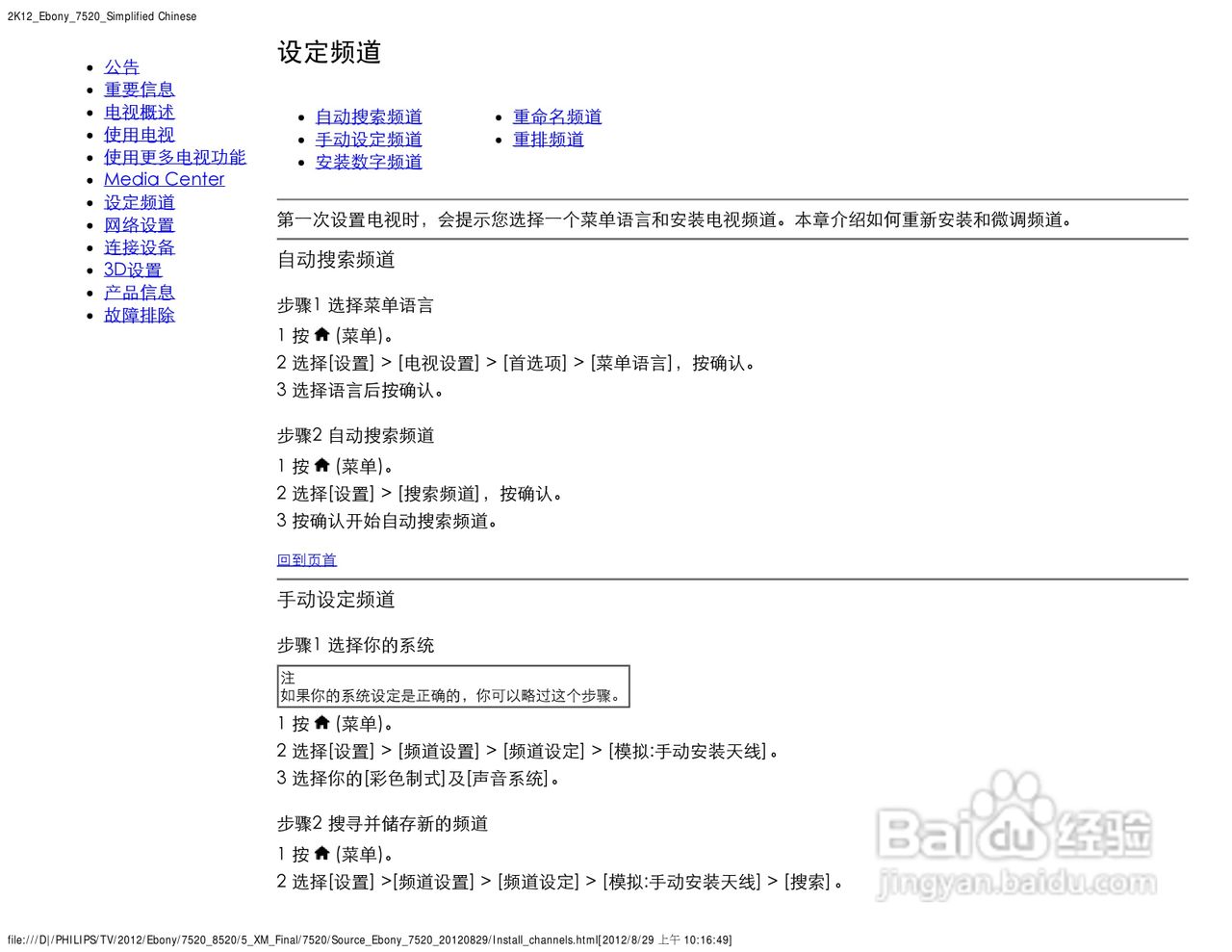1232x952 pixels.
Task: Click the 回到页首 link
Action: tap(307, 560)
